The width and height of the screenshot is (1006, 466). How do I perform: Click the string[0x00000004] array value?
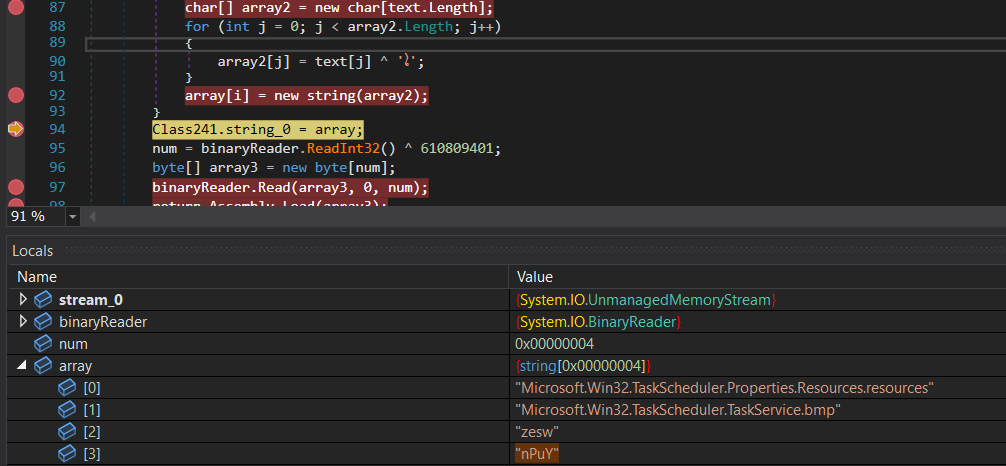point(583,366)
